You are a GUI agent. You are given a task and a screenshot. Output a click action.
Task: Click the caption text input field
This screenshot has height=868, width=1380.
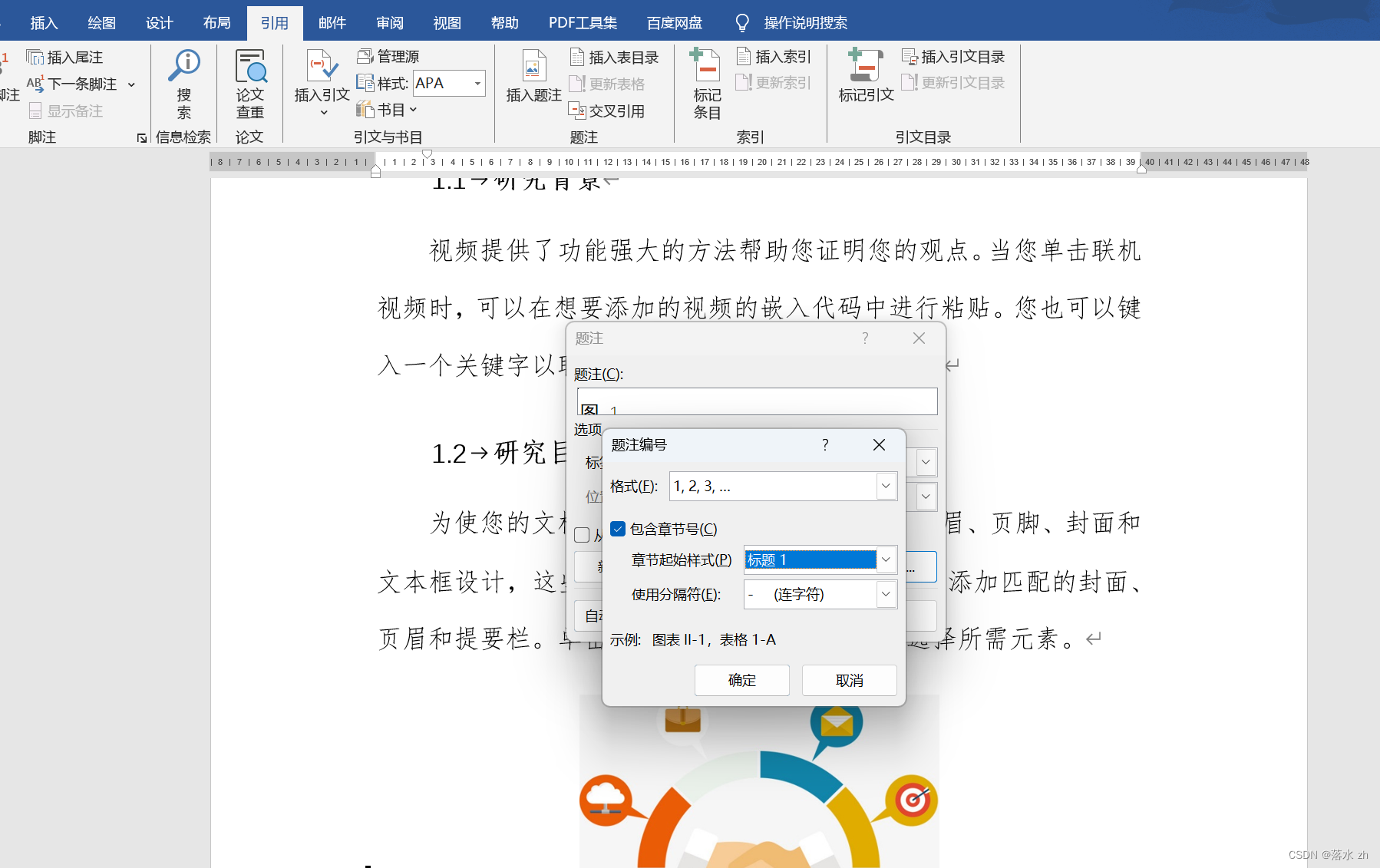coord(757,401)
